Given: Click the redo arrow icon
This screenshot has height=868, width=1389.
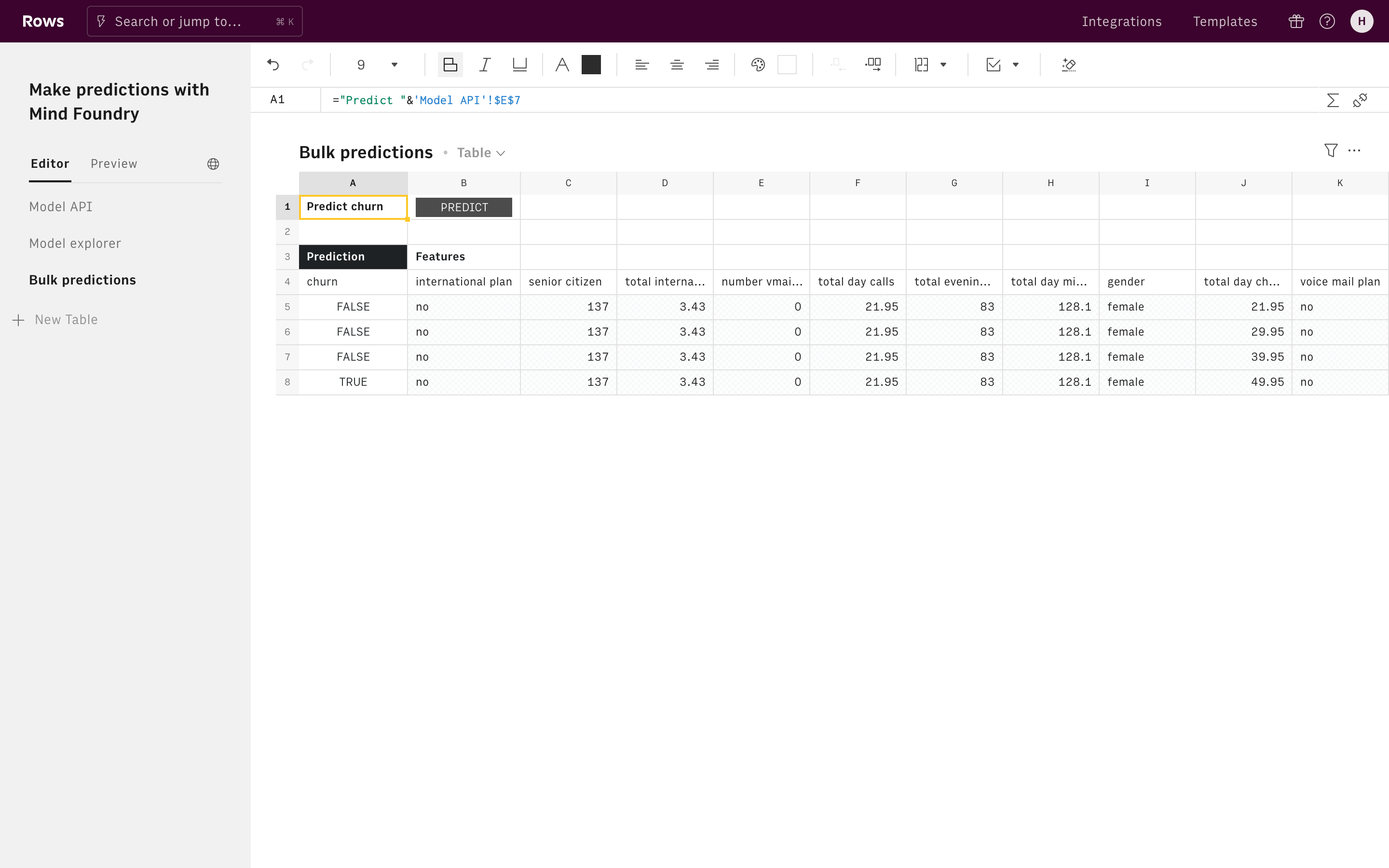Looking at the screenshot, I should point(308,65).
